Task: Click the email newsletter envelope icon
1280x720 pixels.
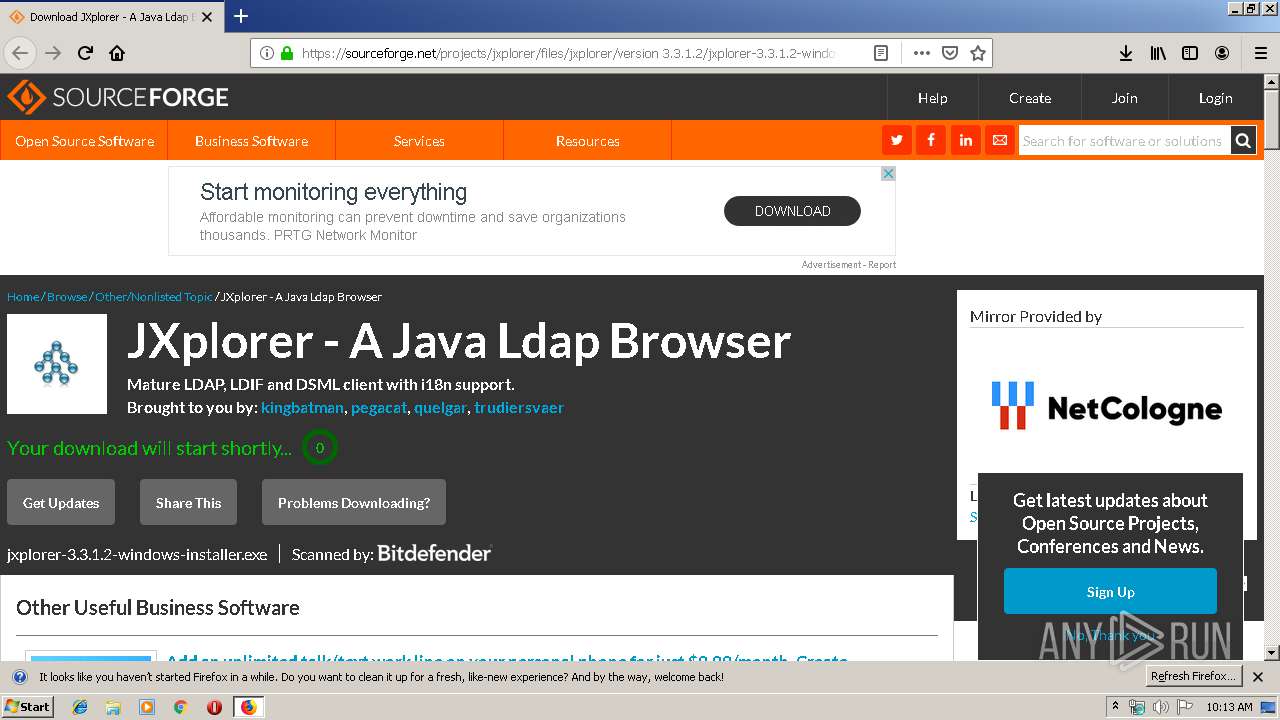Action: (x=999, y=140)
